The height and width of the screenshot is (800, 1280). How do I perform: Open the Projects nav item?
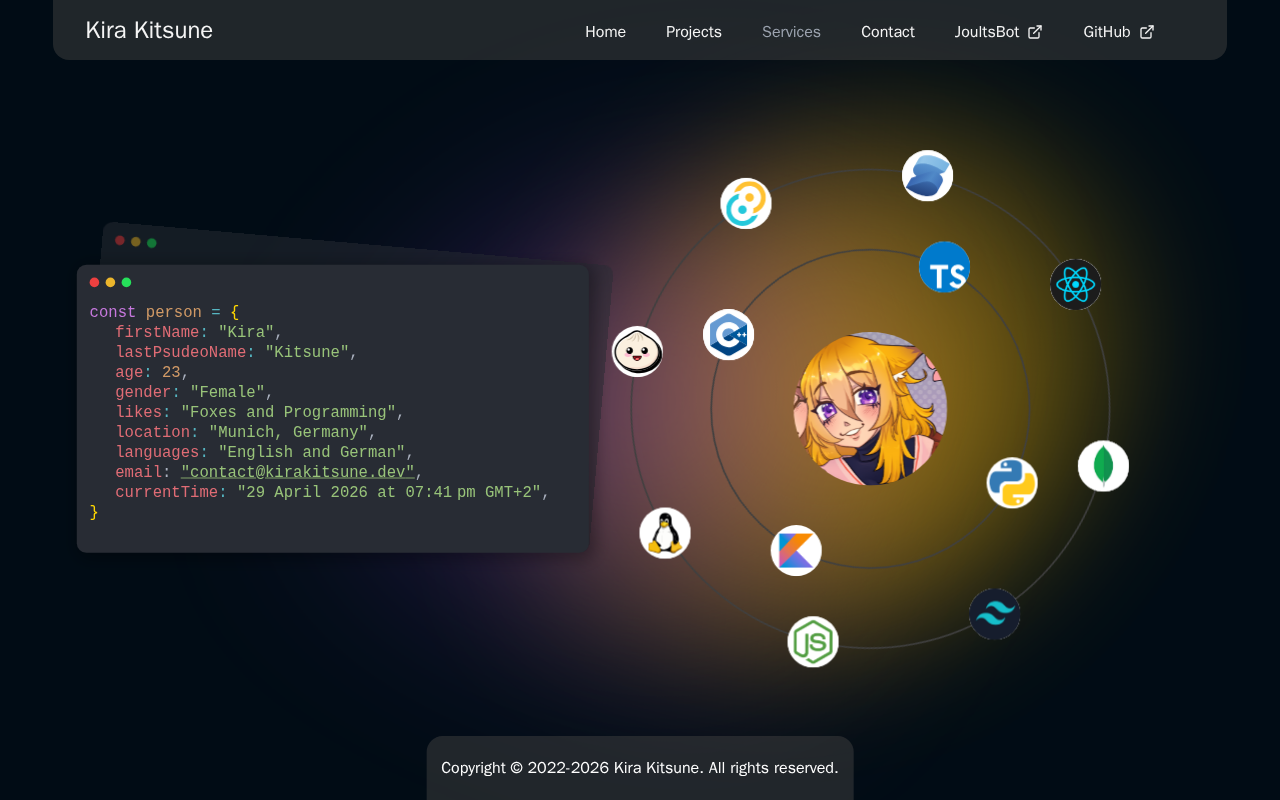pos(694,32)
